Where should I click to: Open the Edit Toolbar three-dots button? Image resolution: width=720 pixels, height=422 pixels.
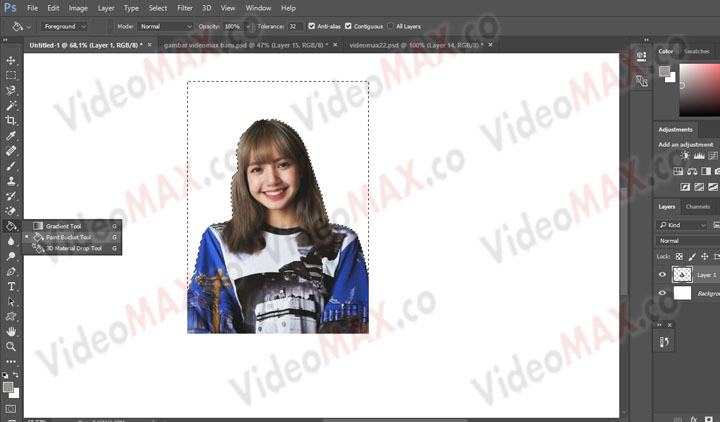(11, 362)
